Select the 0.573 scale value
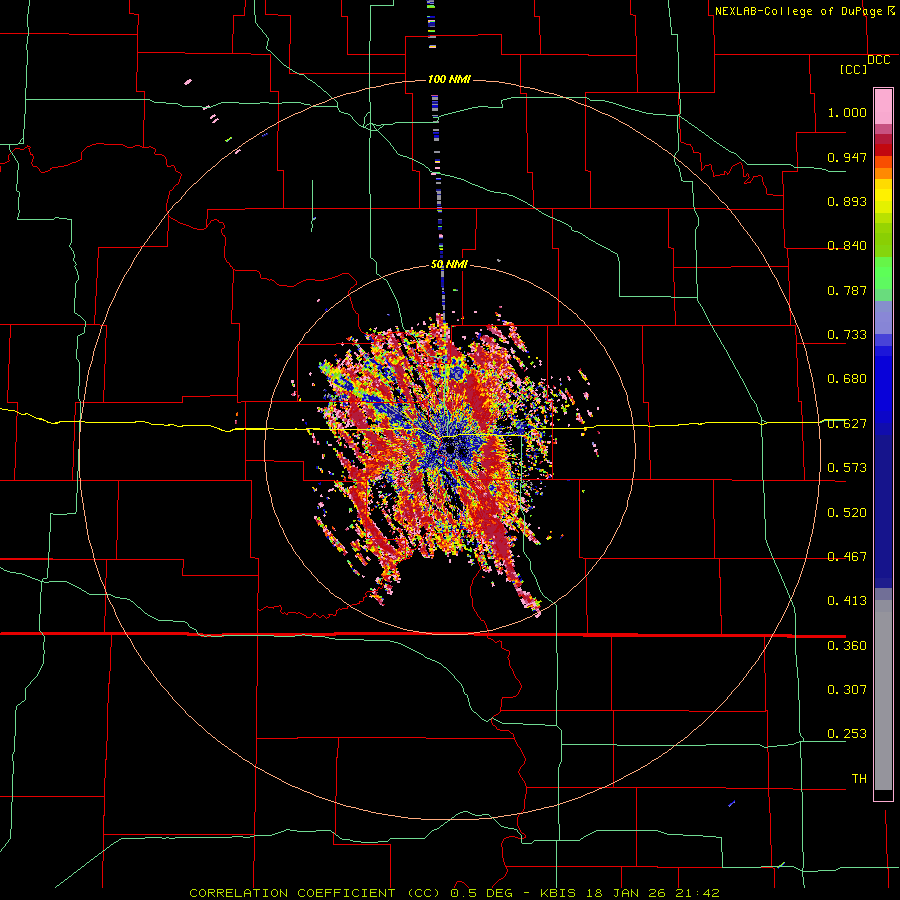The width and height of the screenshot is (900, 900). [x=847, y=468]
